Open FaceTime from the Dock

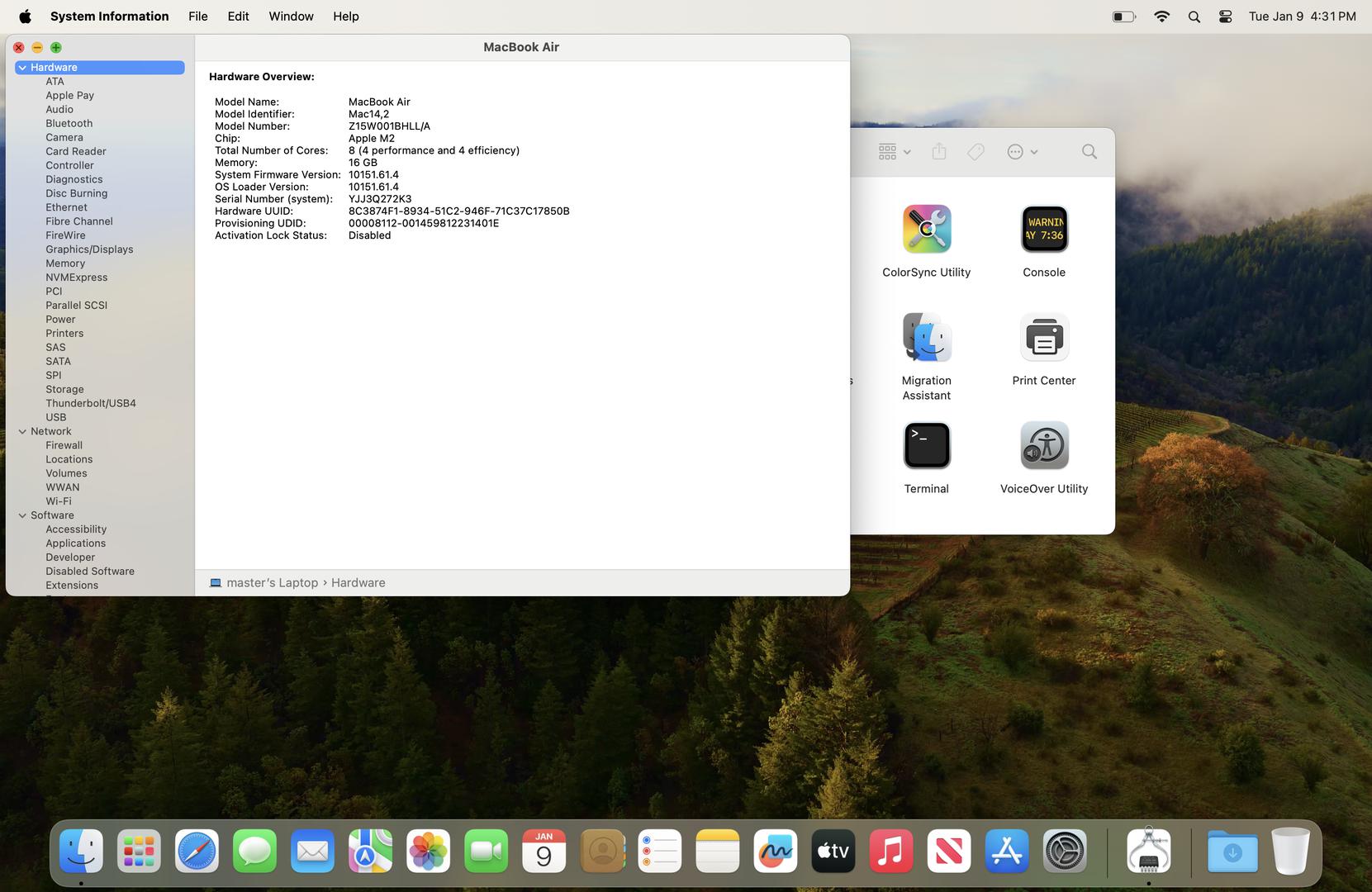pos(486,851)
